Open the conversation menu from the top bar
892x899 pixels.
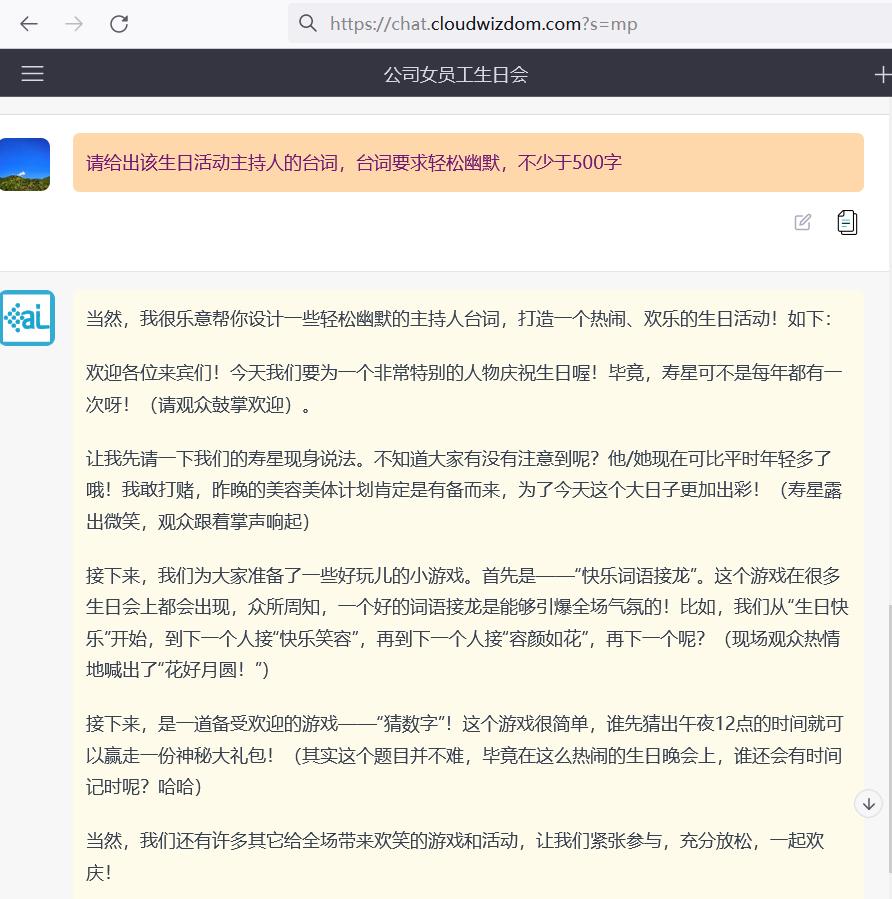click(x=33, y=72)
